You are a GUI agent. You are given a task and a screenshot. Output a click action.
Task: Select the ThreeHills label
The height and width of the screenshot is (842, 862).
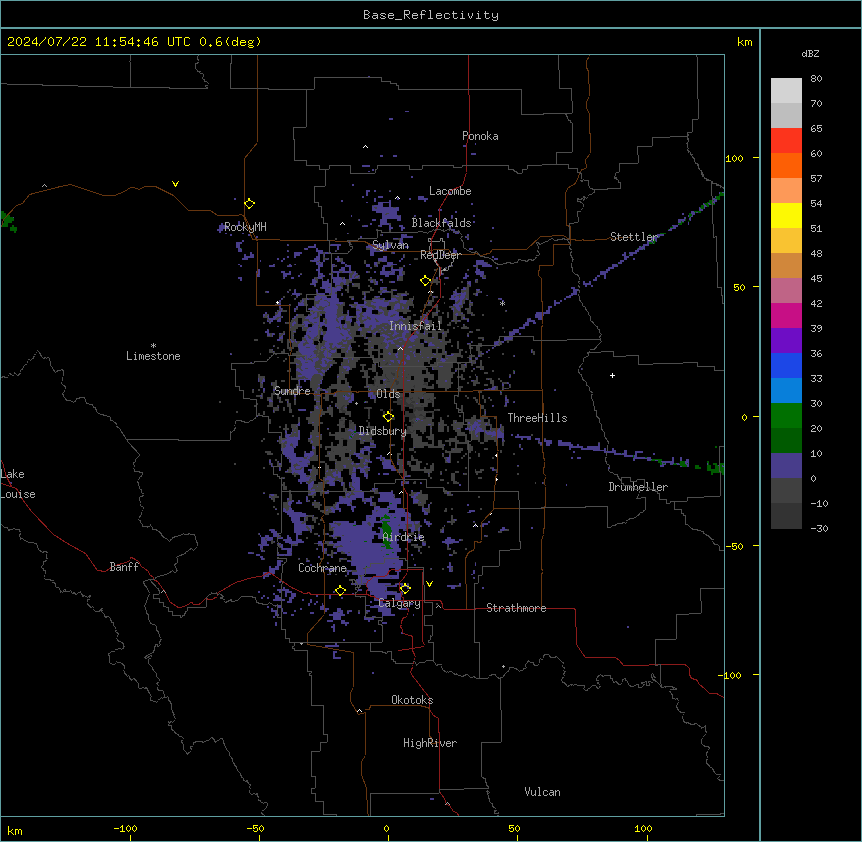(x=537, y=418)
